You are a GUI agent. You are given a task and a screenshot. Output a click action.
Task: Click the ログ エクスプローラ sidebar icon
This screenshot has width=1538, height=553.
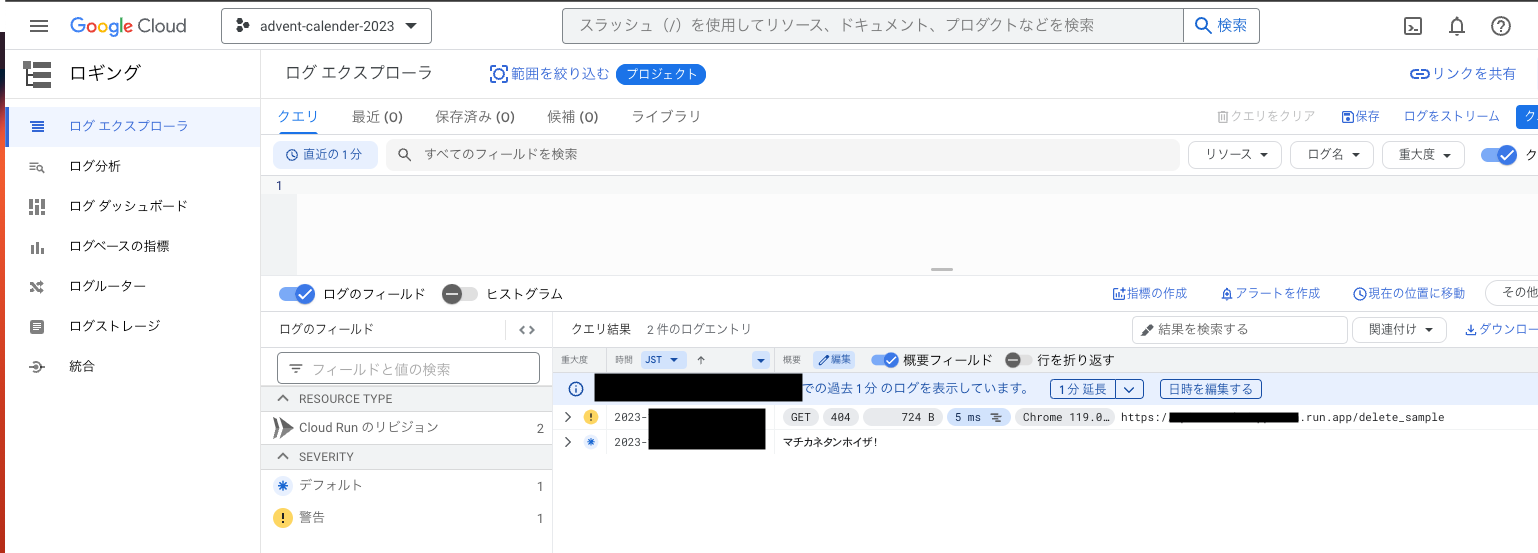pos(37,126)
